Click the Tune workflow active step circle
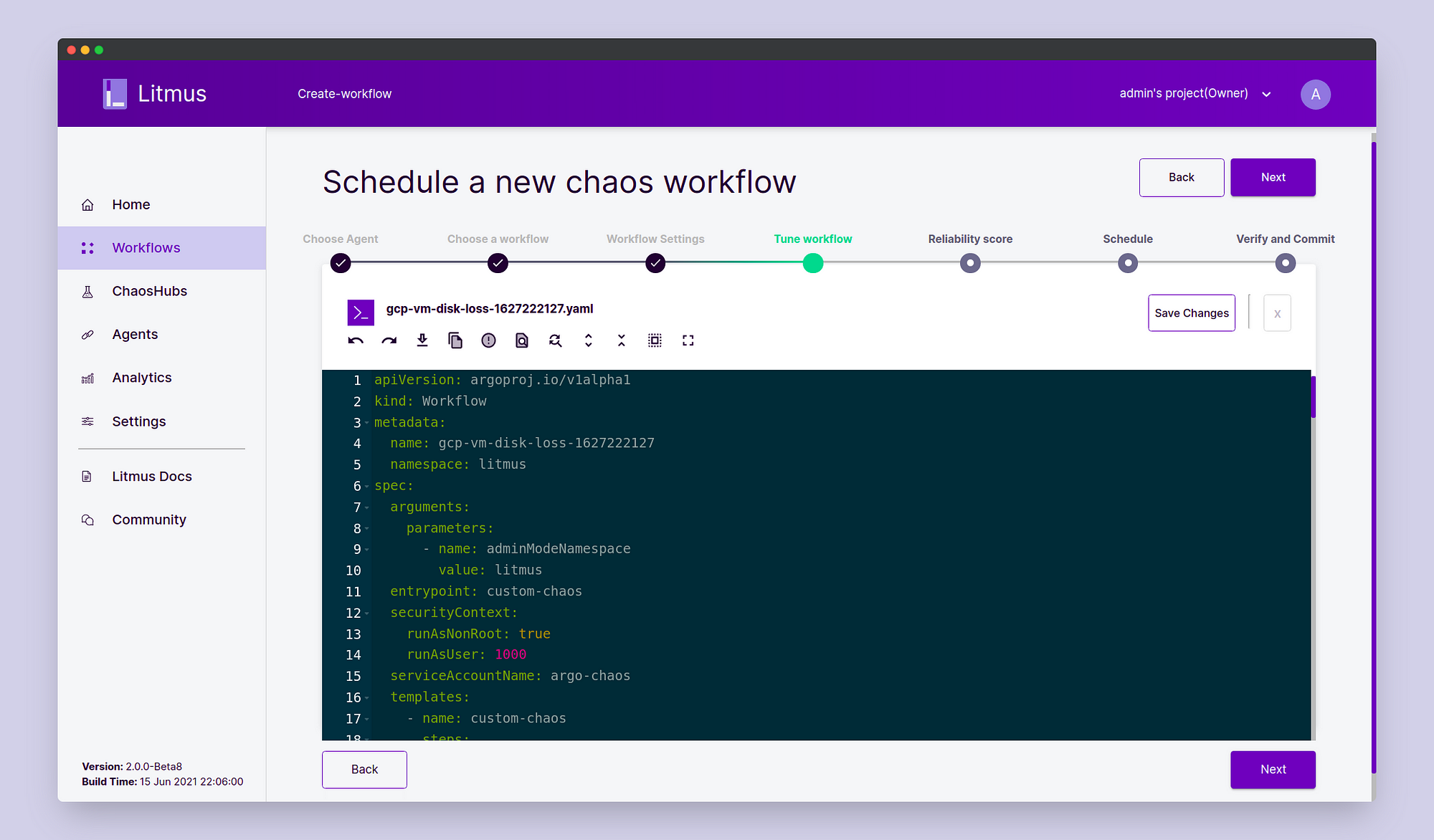1434x840 pixels. [813, 264]
